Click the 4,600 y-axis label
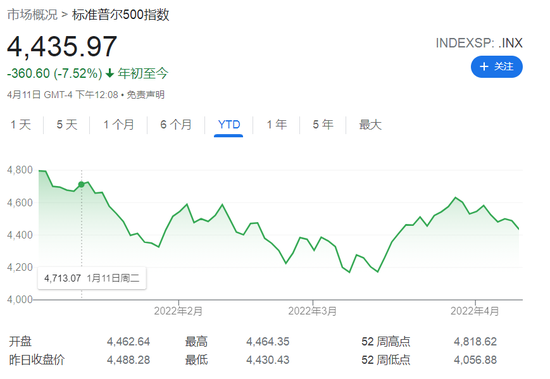This screenshot has height=379, width=550. click(20, 202)
